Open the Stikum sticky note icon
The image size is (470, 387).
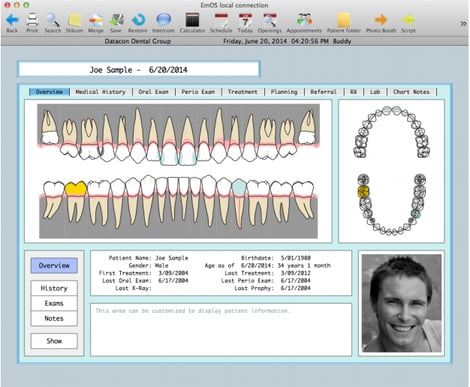tap(74, 20)
